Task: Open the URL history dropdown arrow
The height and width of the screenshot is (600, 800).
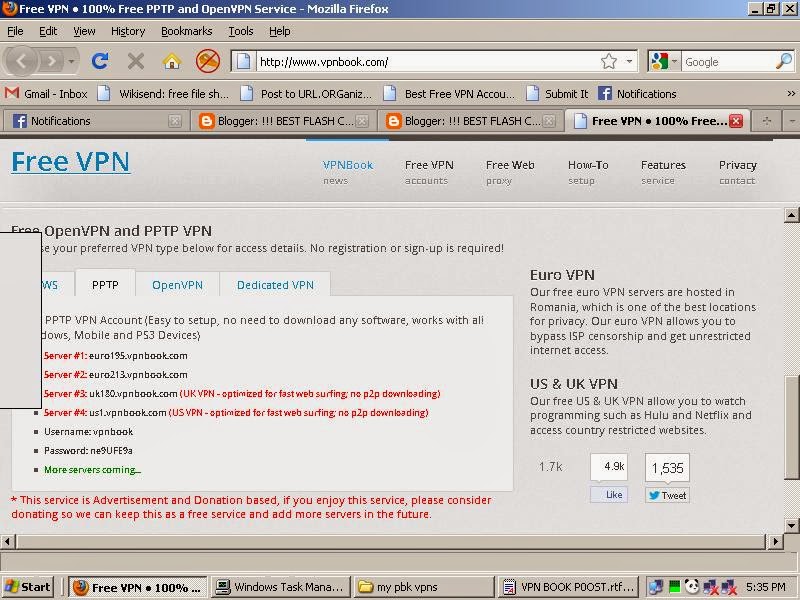Action: pyautogui.click(x=630, y=62)
